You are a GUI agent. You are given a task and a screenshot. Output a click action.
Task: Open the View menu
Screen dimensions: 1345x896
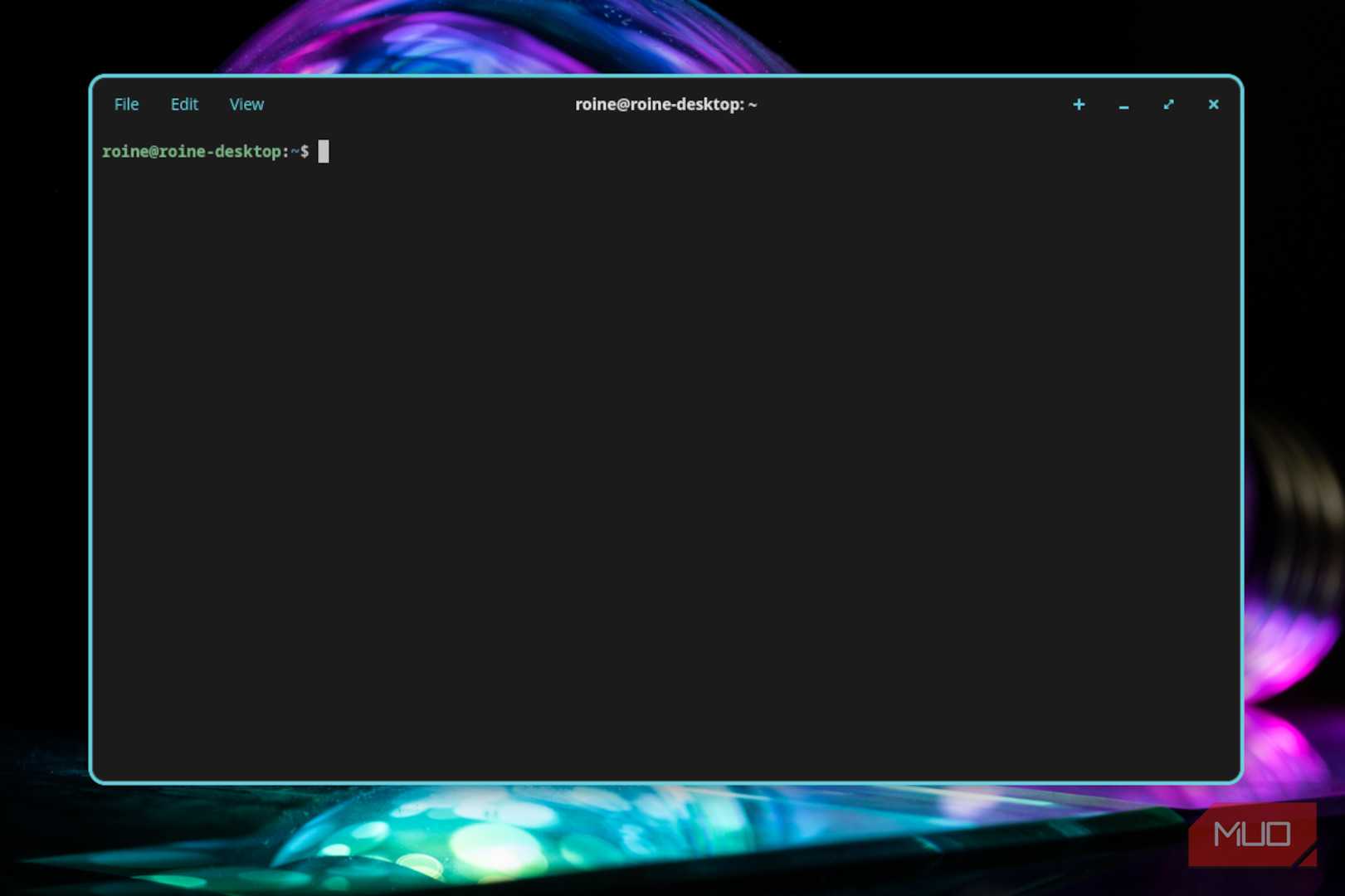[x=246, y=105]
